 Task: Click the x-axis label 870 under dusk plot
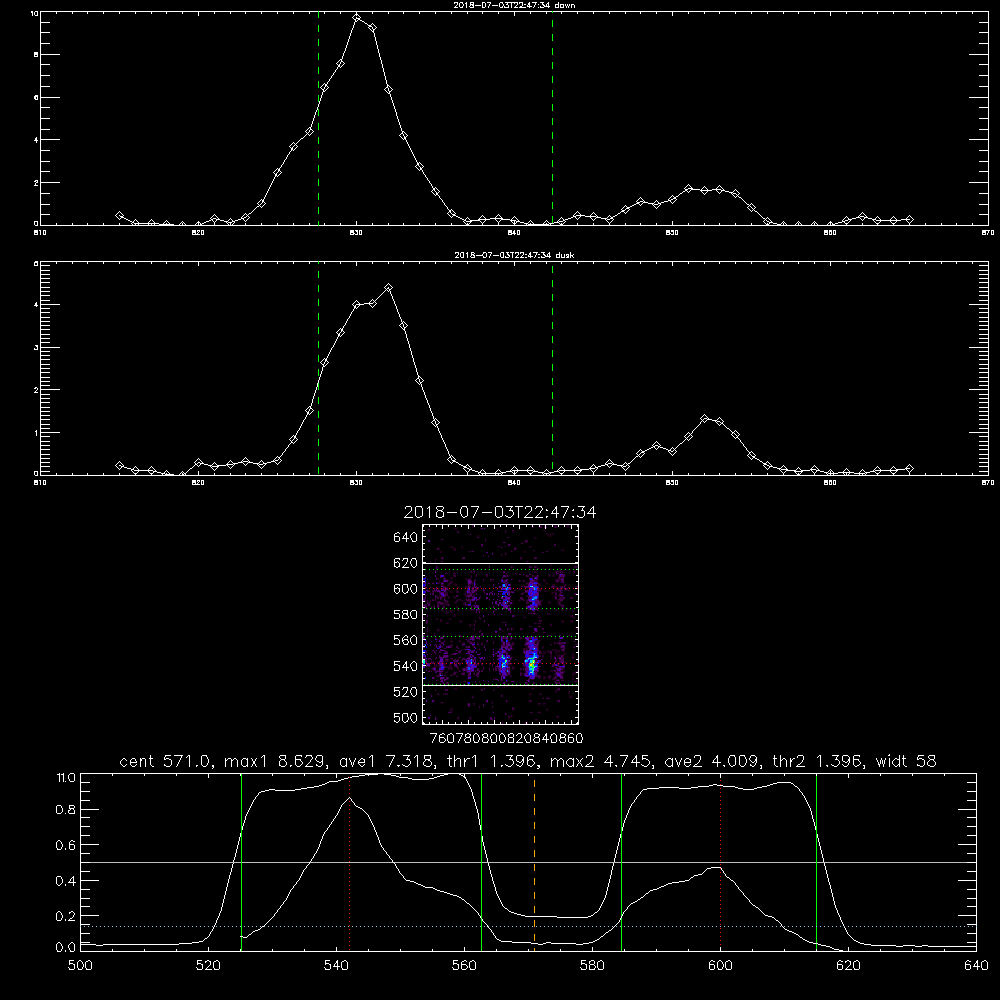pos(988,483)
